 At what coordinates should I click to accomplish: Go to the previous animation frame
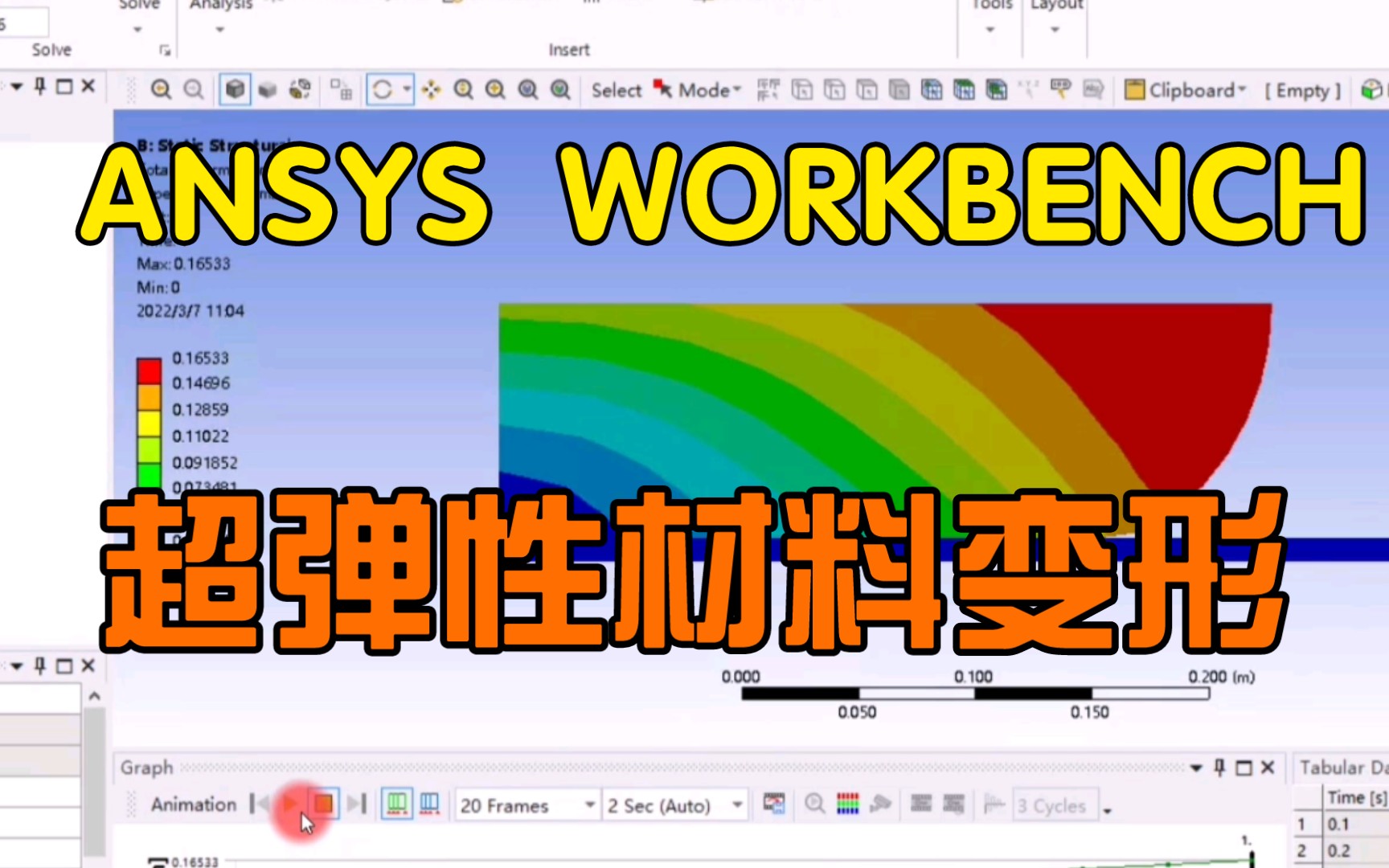pyautogui.click(x=259, y=803)
